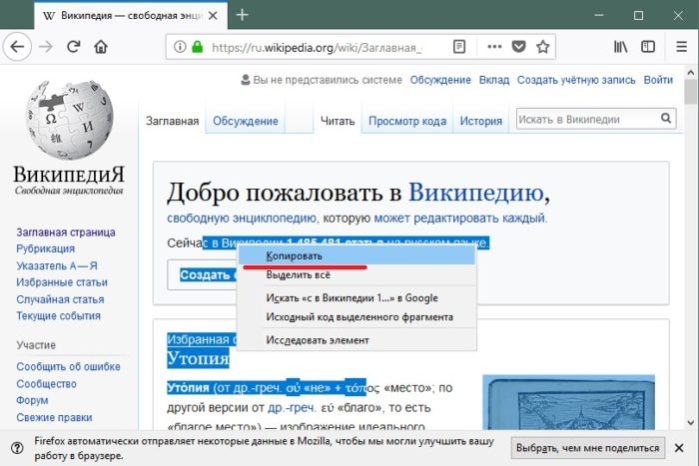Open Свежие правки sidebar link
The width and height of the screenshot is (699, 466).
54,417
